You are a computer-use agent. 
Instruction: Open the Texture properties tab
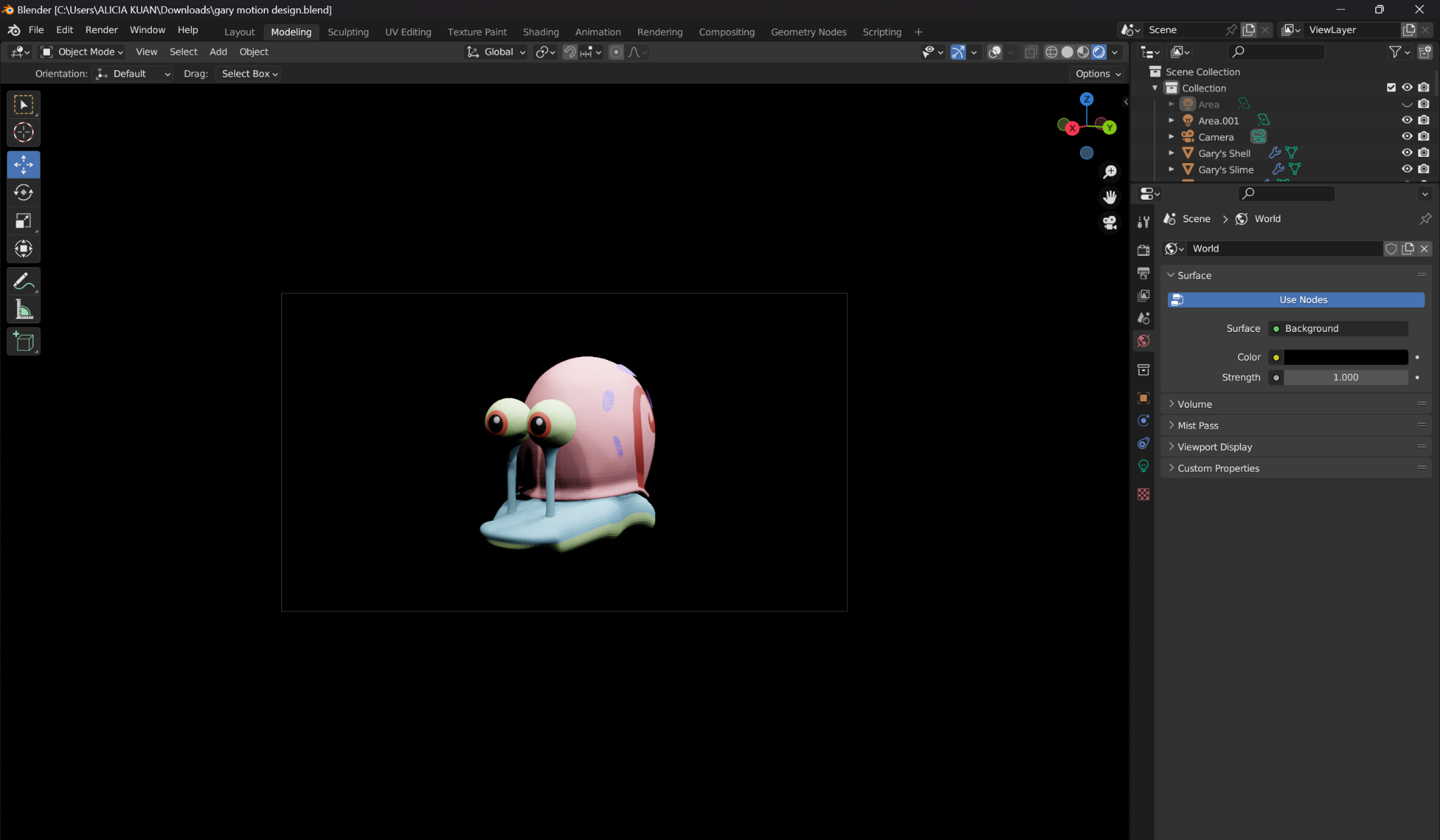coord(1143,494)
